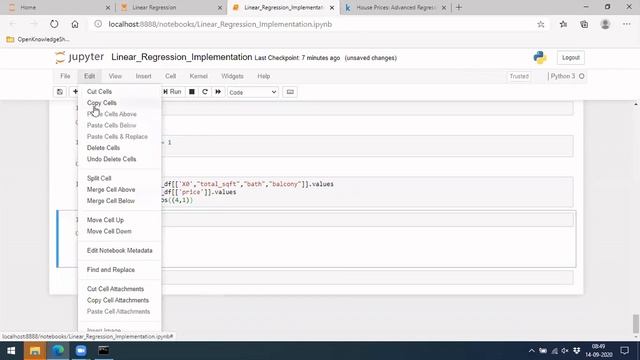Go to browser home page
Viewport: 640px width, 360px height.
75,24
